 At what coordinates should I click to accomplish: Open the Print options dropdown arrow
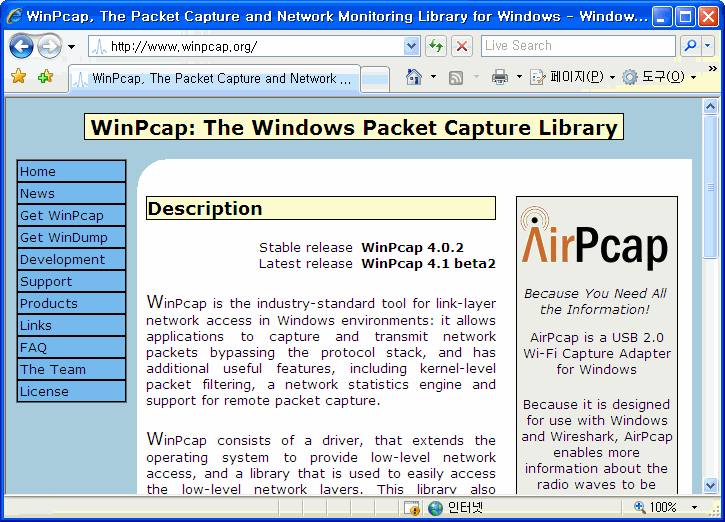click(519, 77)
